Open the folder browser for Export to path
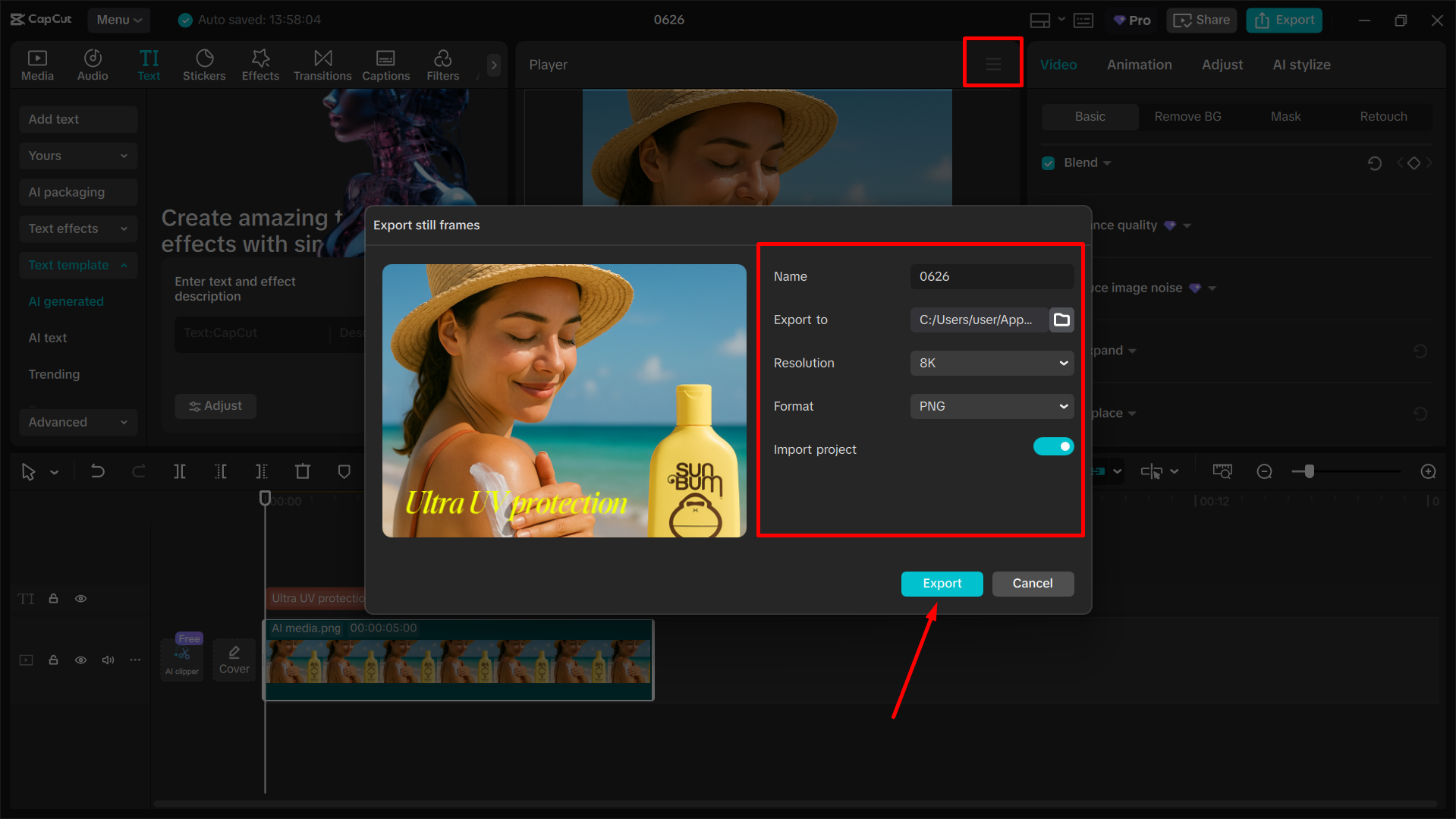Image resolution: width=1456 pixels, height=819 pixels. click(1061, 320)
